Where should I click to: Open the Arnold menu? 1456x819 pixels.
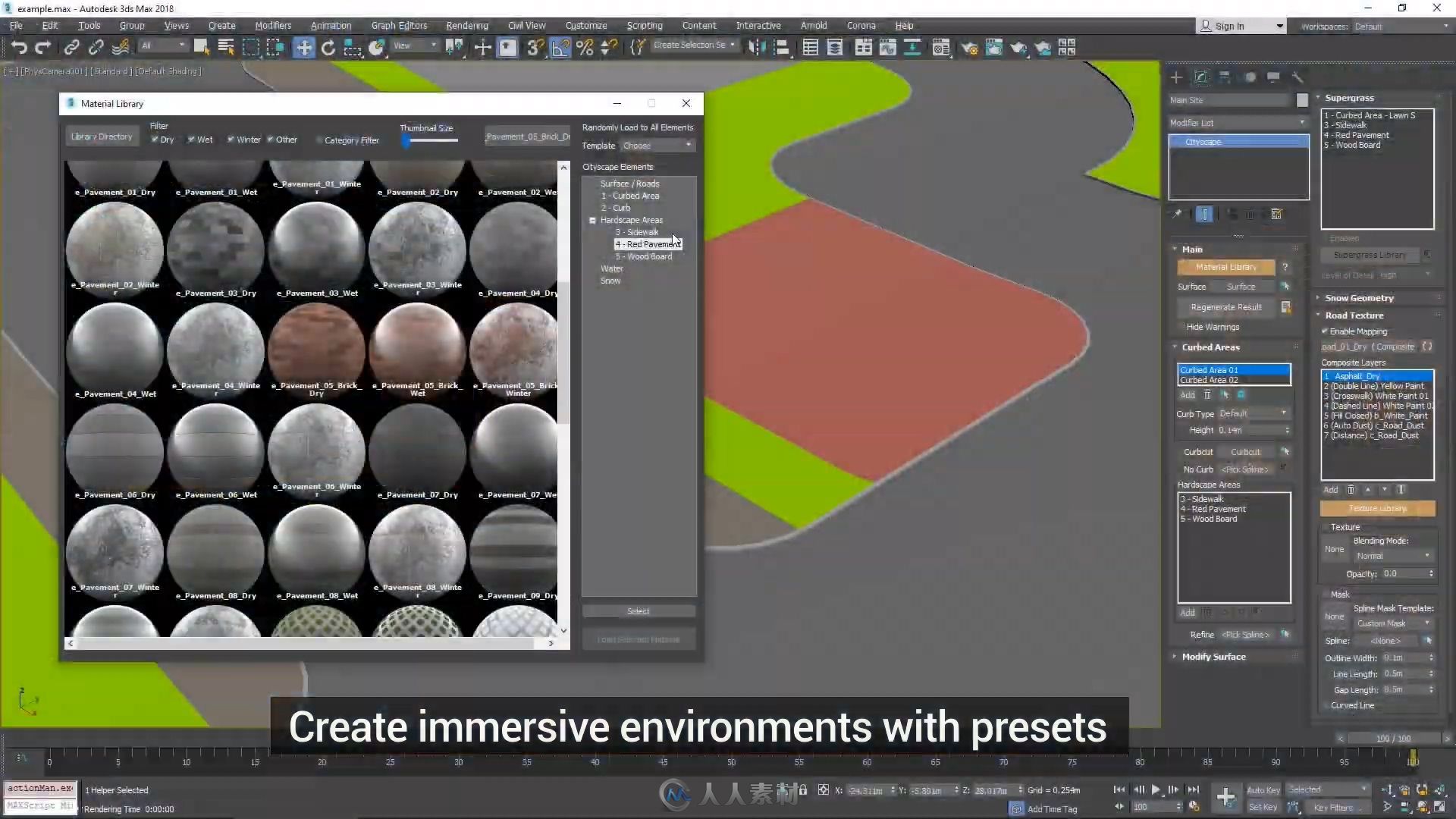pos(814,26)
